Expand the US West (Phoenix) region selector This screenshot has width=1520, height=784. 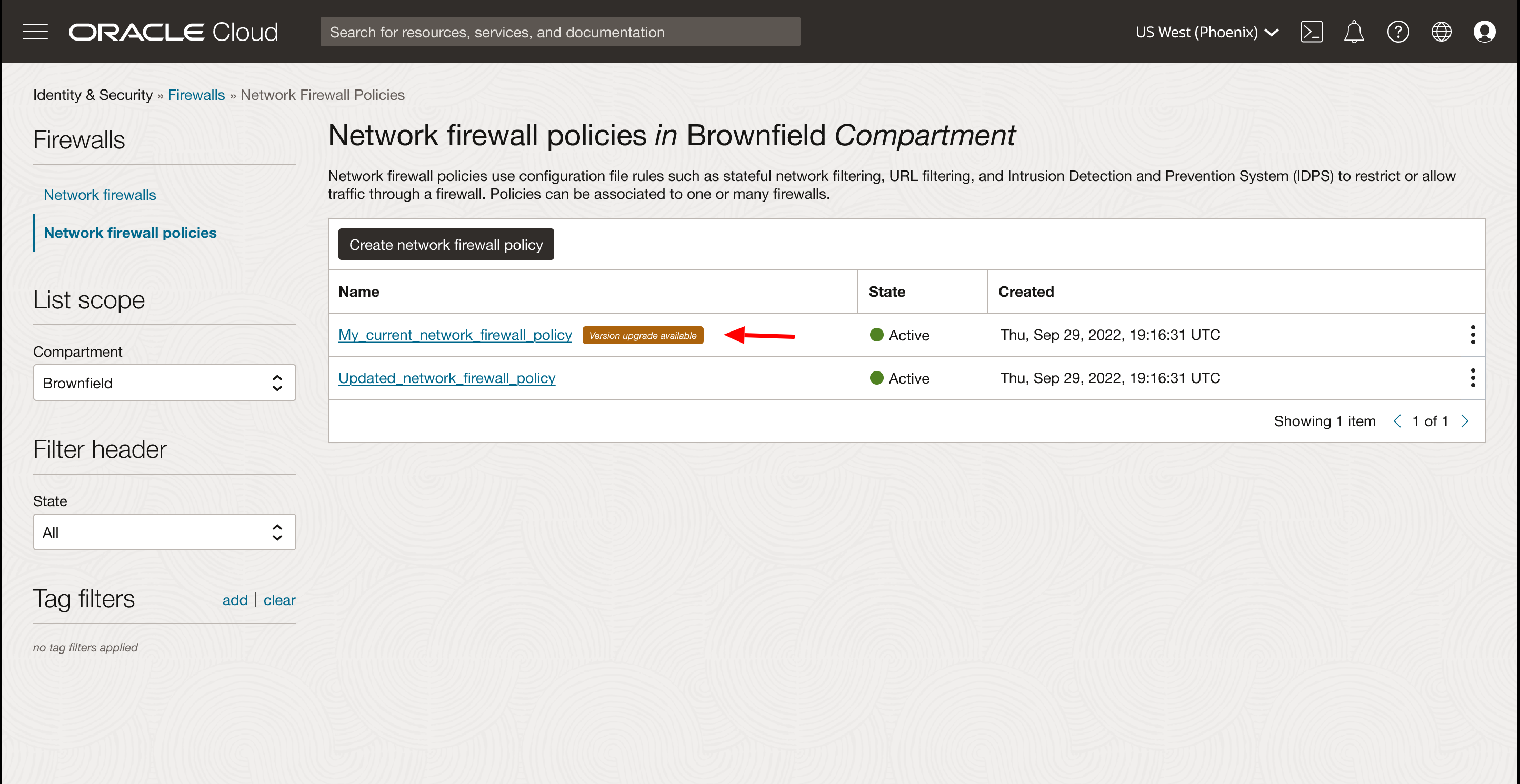[1207, 32]
